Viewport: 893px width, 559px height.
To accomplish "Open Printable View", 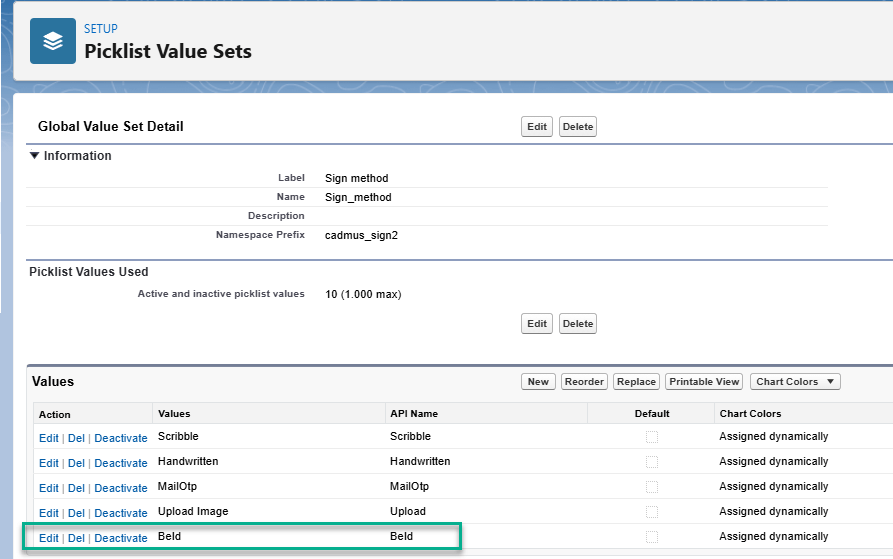I will coord(704,382).
